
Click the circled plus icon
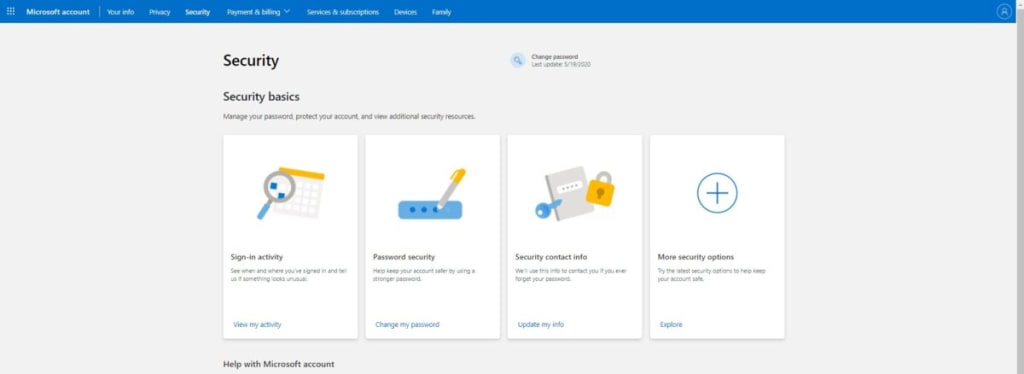tap(717, 193)
